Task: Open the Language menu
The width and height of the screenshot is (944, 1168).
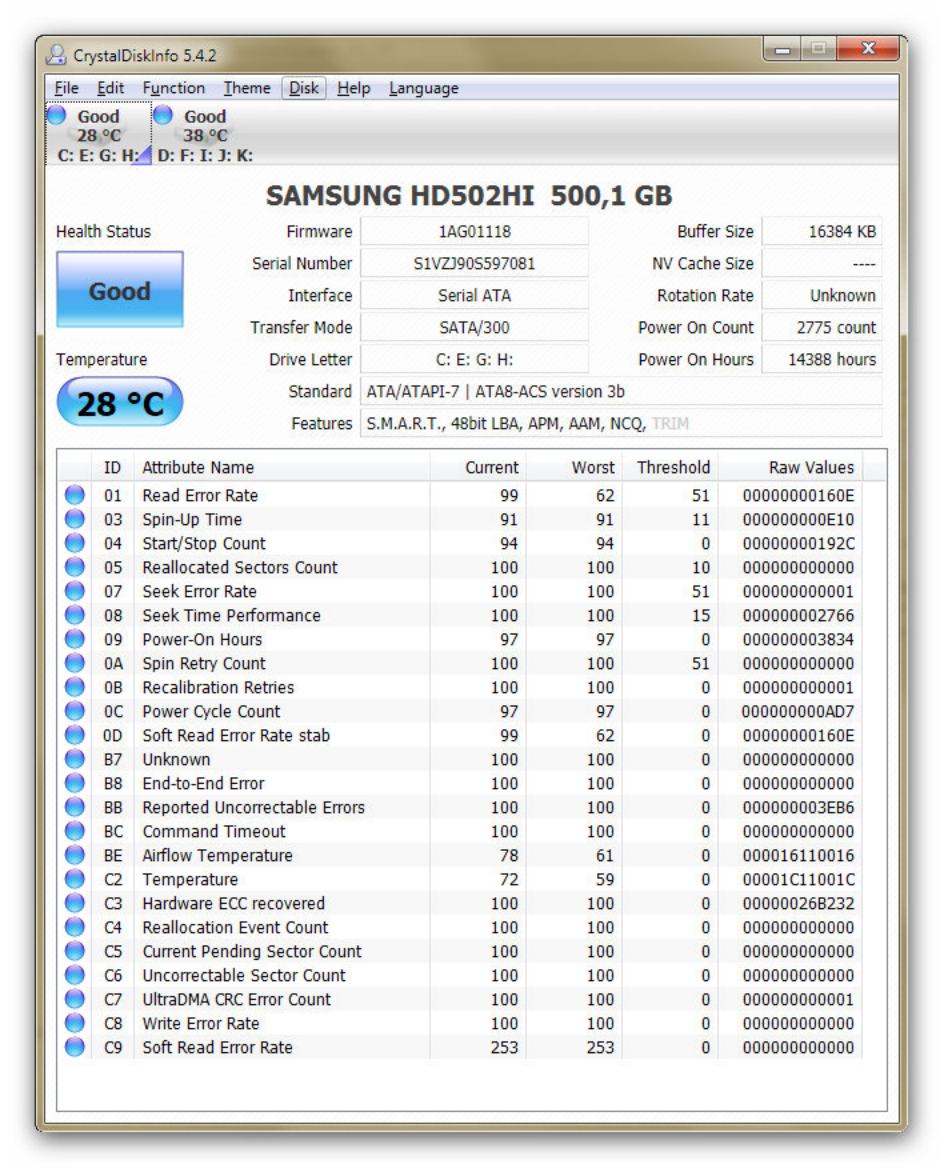Action: click(424, 88)
